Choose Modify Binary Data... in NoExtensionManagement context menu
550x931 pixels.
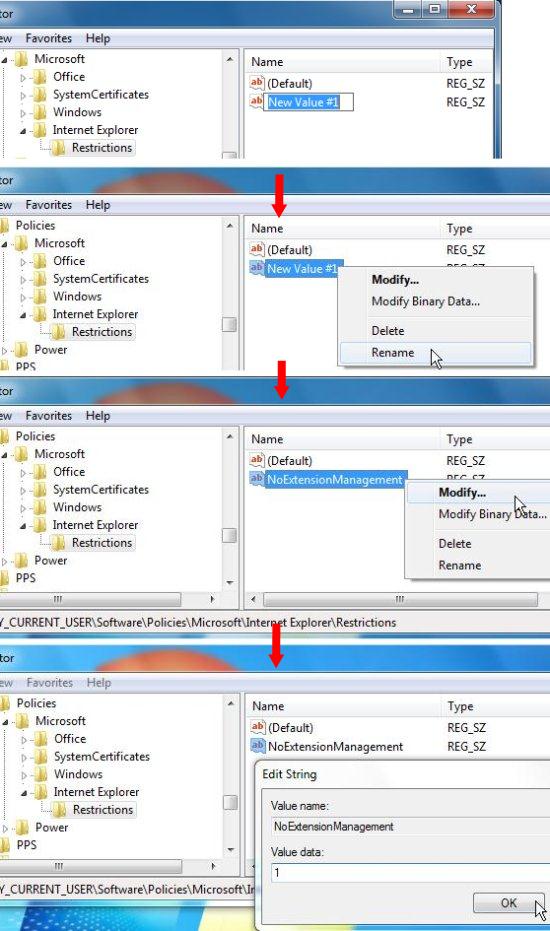478,514
